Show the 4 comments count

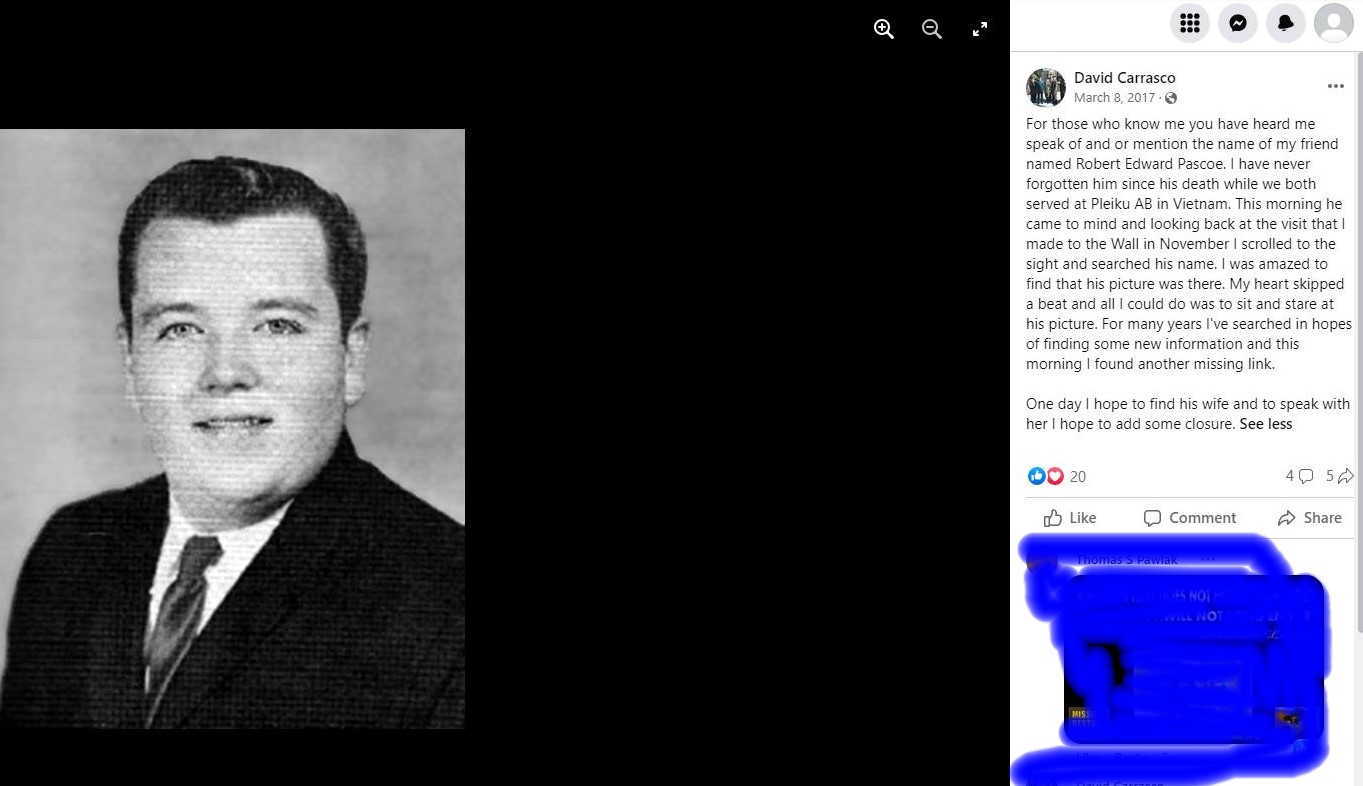pyautogui.click(x=1299, y=477)
